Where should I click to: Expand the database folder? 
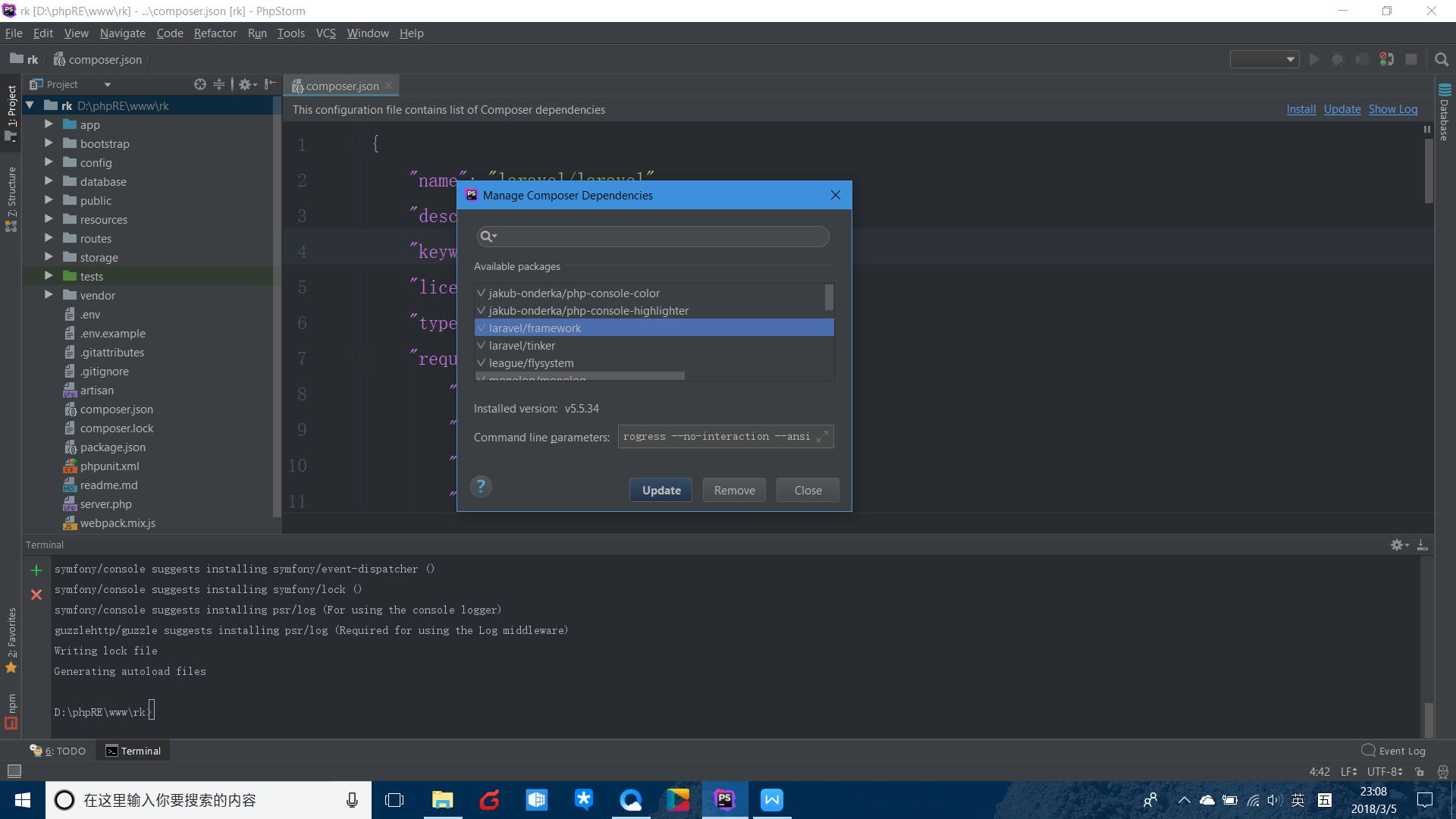(x=49, y=181)
